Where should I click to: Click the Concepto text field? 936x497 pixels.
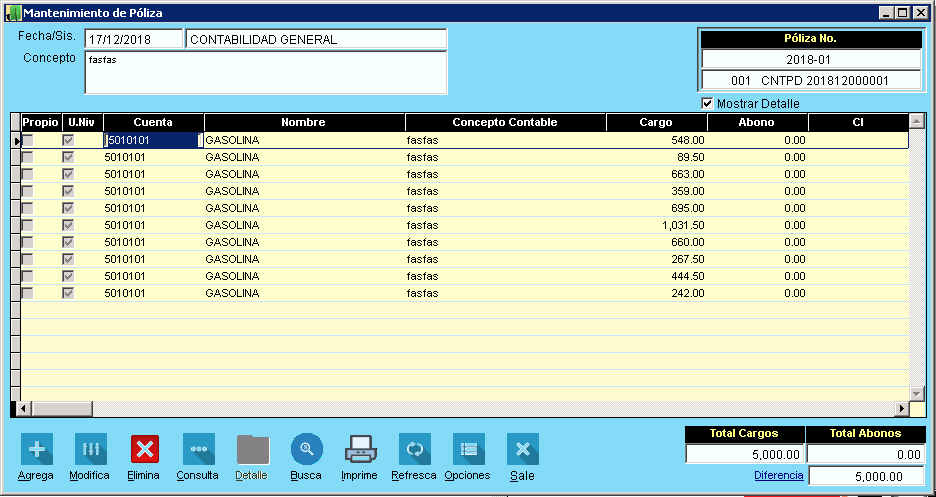point(265,72)
